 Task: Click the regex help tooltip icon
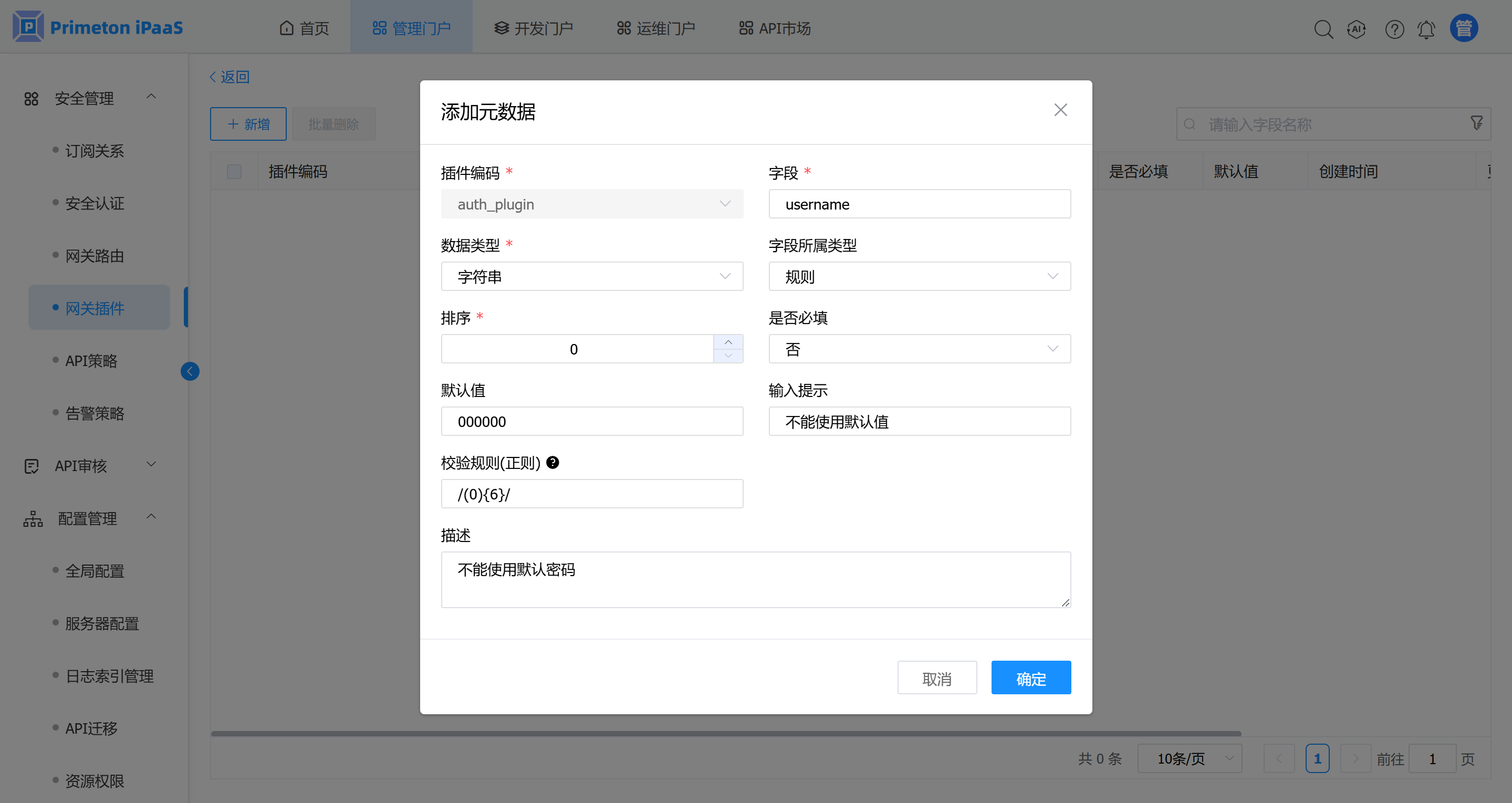click(x=552, y=463)
